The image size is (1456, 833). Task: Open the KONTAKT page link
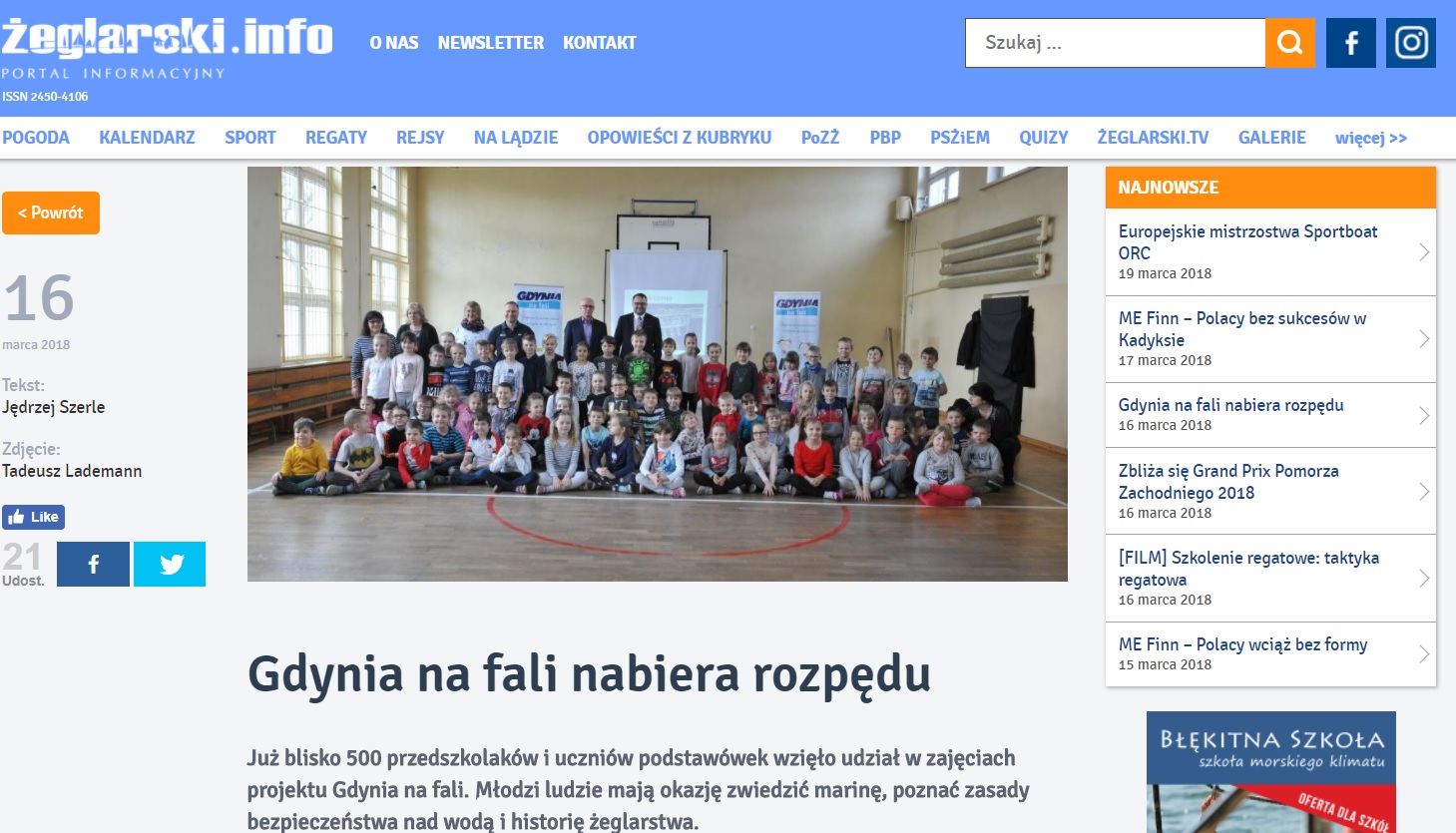(x=599, y=43)
